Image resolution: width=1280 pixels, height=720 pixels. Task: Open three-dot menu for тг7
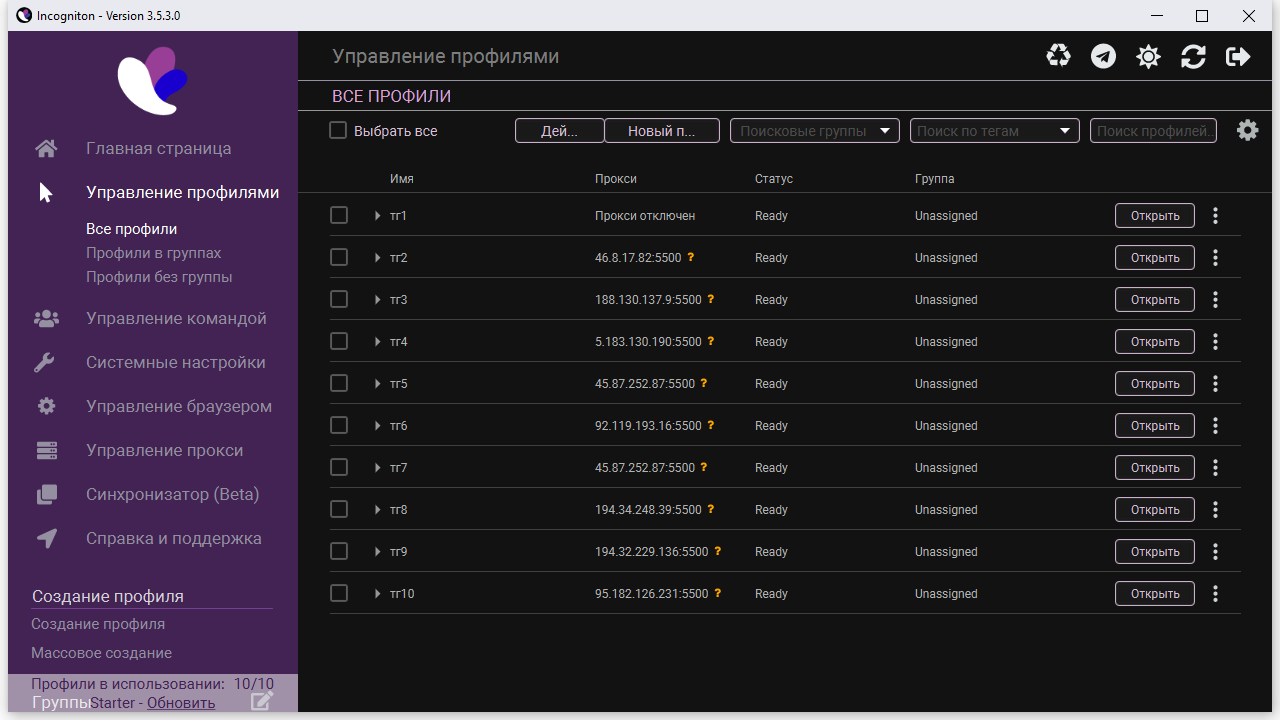1215,467
